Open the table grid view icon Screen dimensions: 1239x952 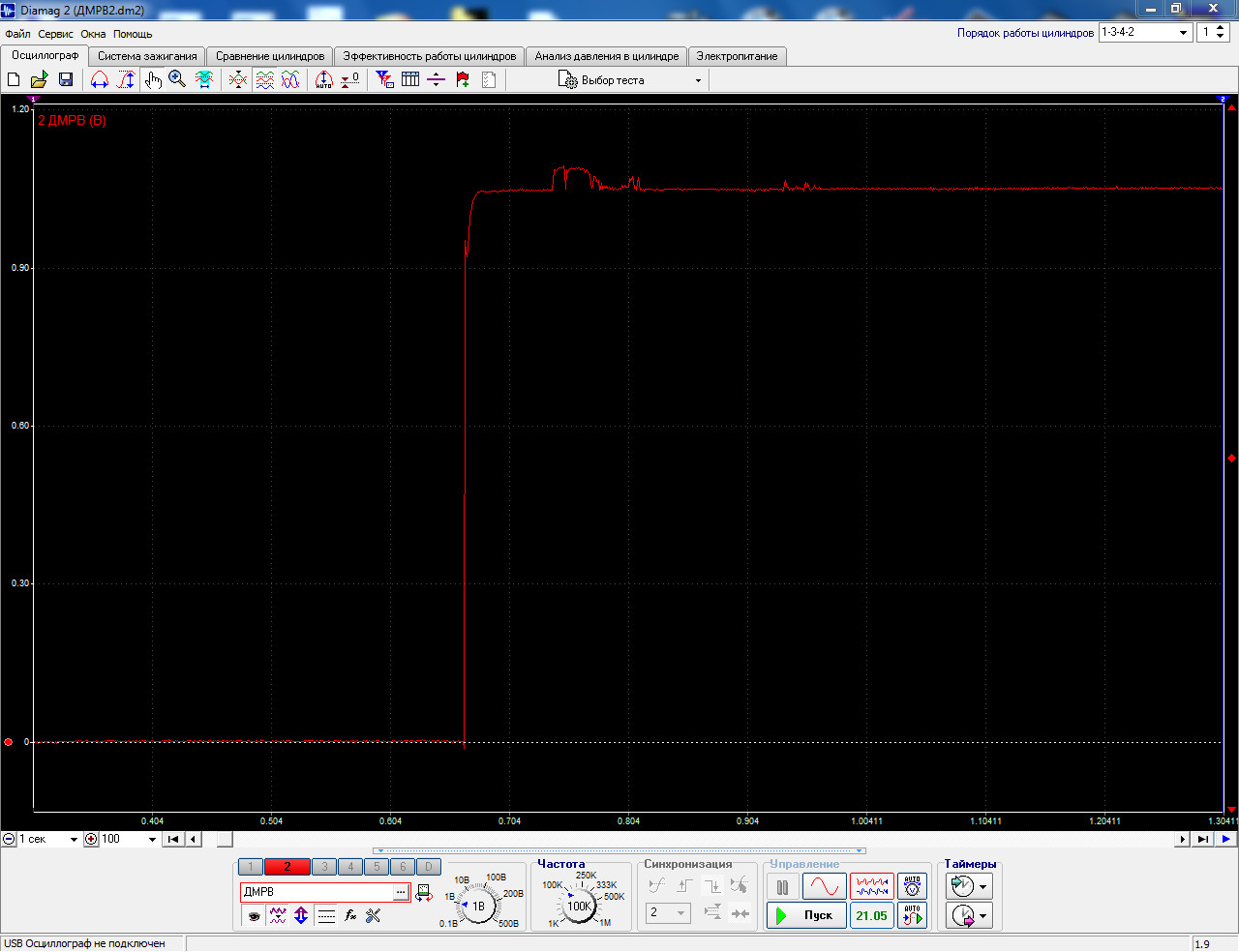pos(410,79)
